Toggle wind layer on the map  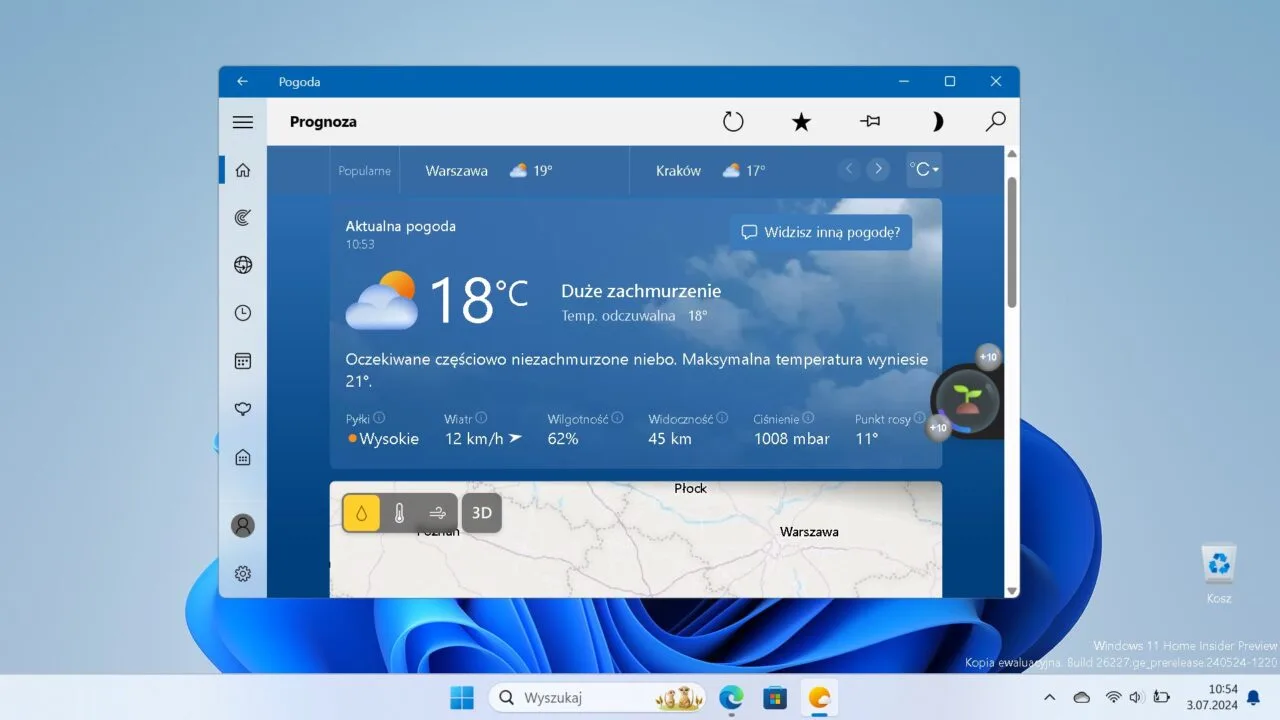pyautogui.click(x=436, y=512)
